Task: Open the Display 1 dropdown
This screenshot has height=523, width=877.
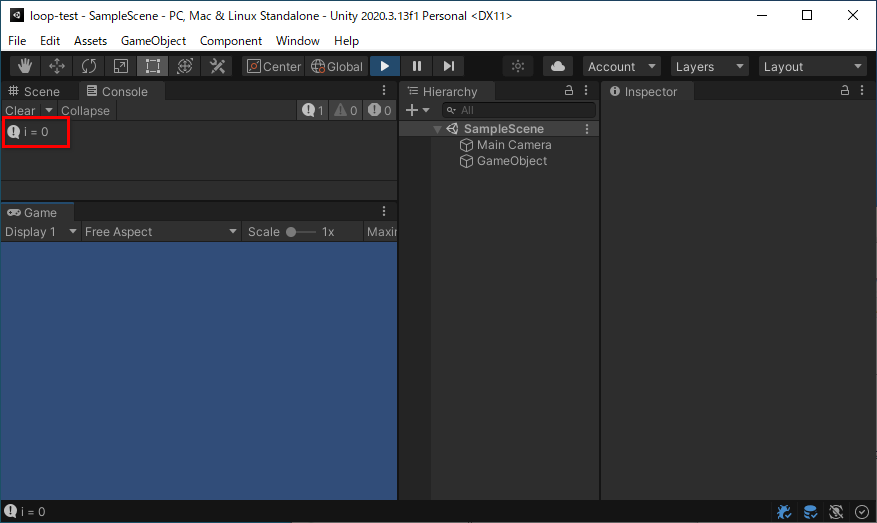Action: 41,232
